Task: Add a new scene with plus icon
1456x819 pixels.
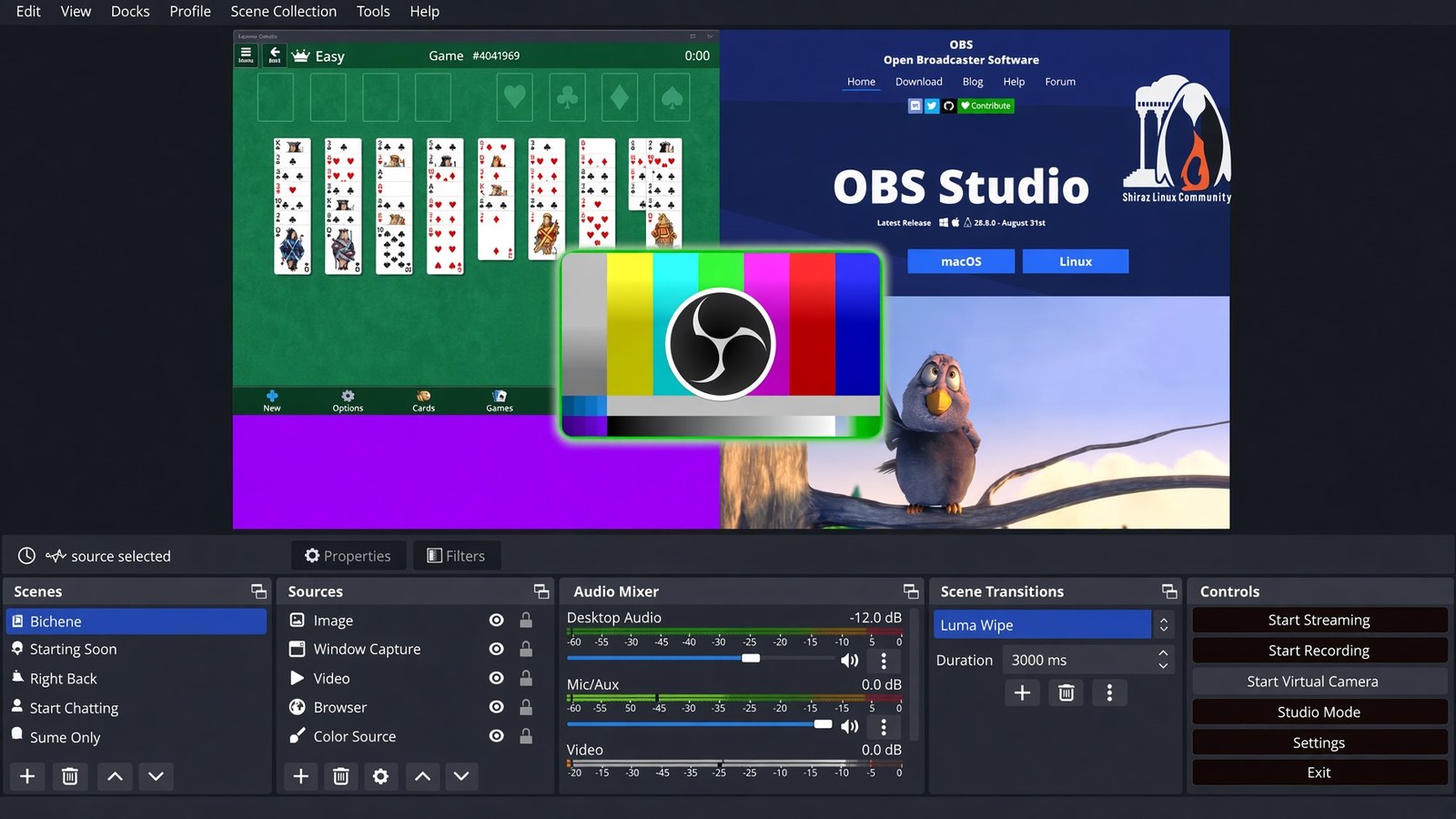Action: [27, 776]
